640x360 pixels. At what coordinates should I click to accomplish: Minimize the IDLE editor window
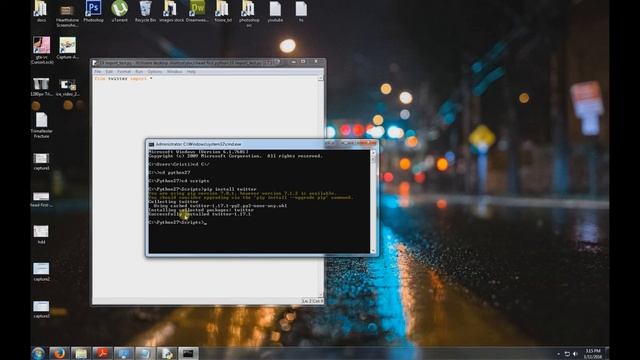293,62
